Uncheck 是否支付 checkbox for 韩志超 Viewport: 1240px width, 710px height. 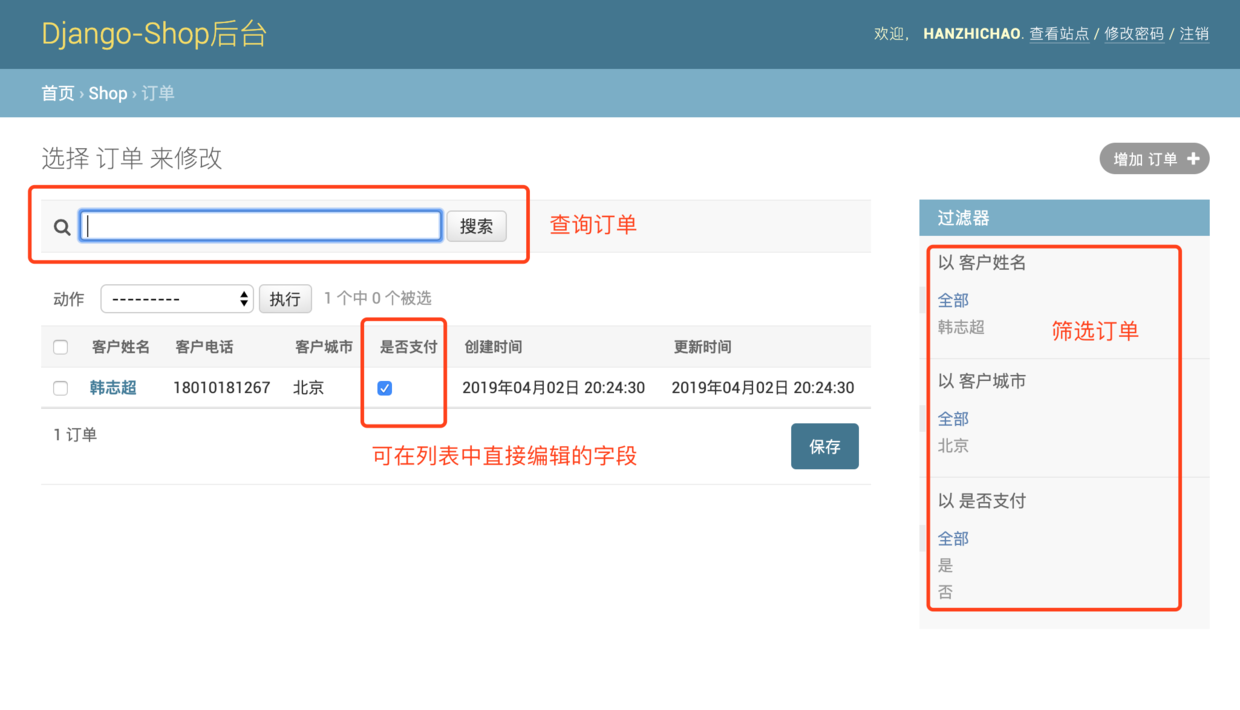[385, 388]
